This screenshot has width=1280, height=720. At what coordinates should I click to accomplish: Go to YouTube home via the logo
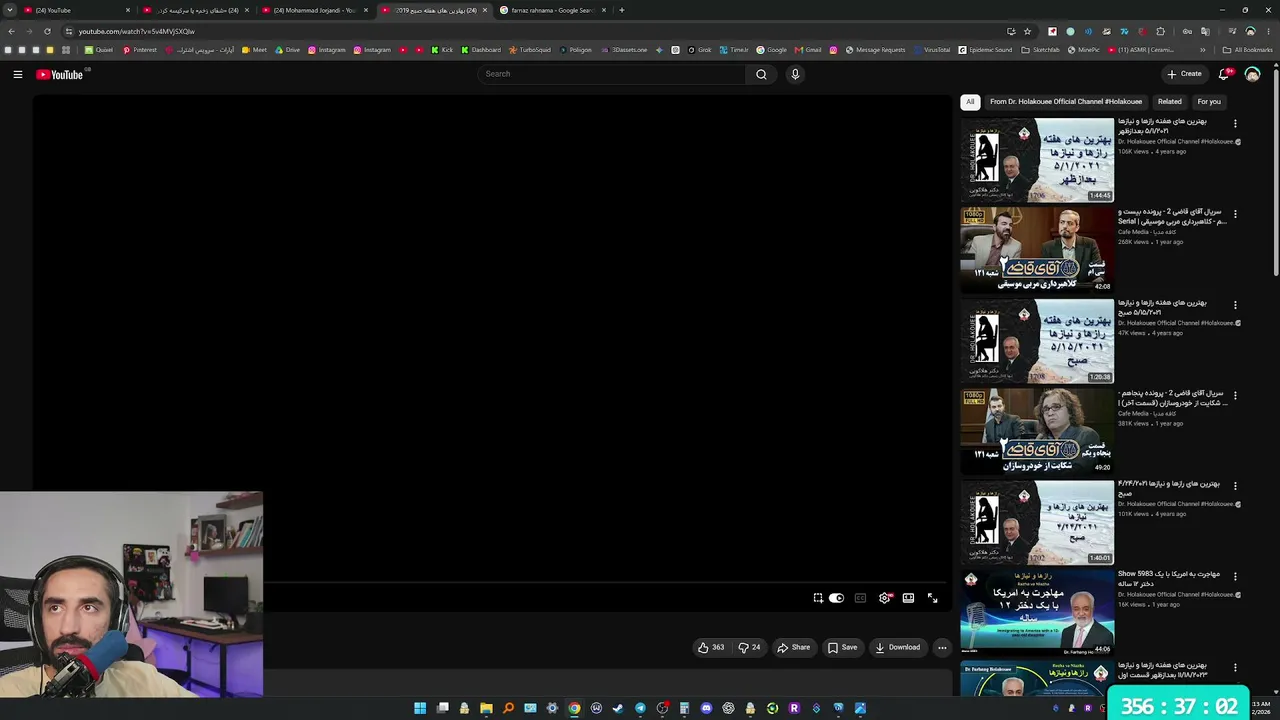tap(60, 74)
